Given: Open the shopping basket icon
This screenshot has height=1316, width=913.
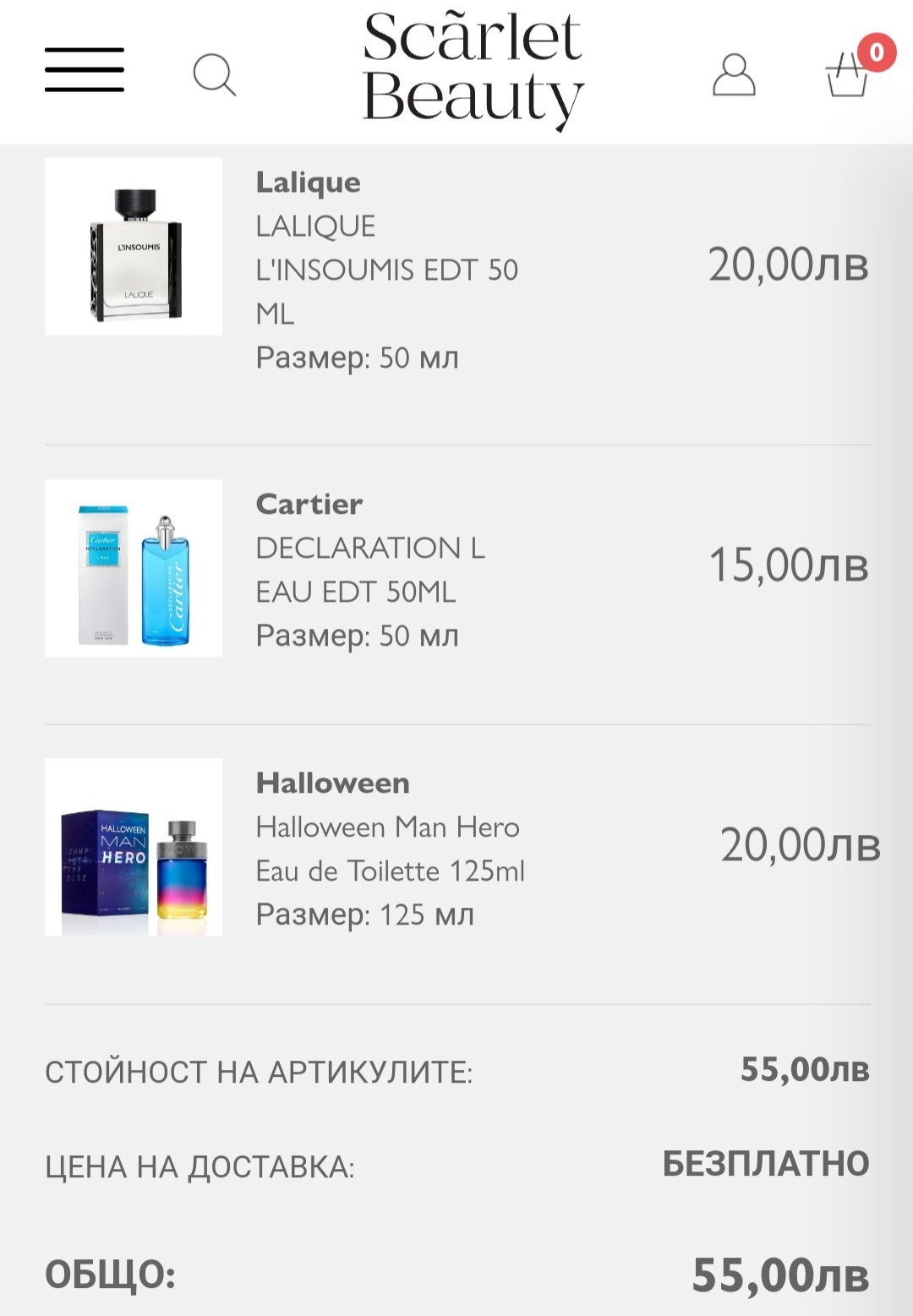Looking at the screenshot, I should 845,78.
